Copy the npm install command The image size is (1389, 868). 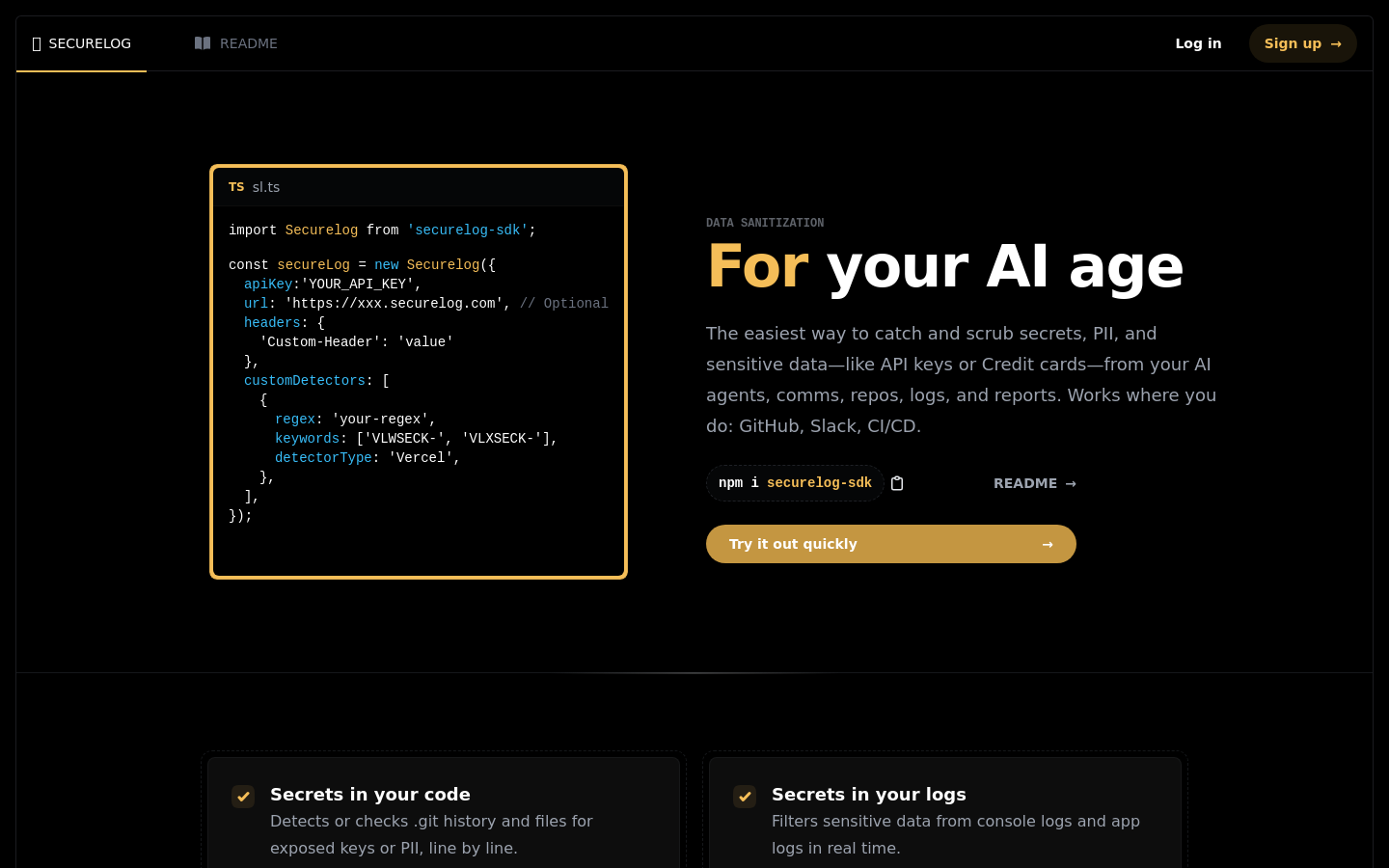click(897, 483)
